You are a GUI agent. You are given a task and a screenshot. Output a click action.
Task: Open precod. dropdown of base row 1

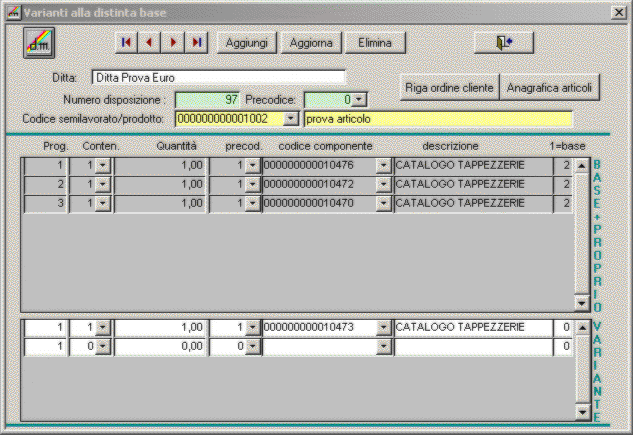pos(252,165)
